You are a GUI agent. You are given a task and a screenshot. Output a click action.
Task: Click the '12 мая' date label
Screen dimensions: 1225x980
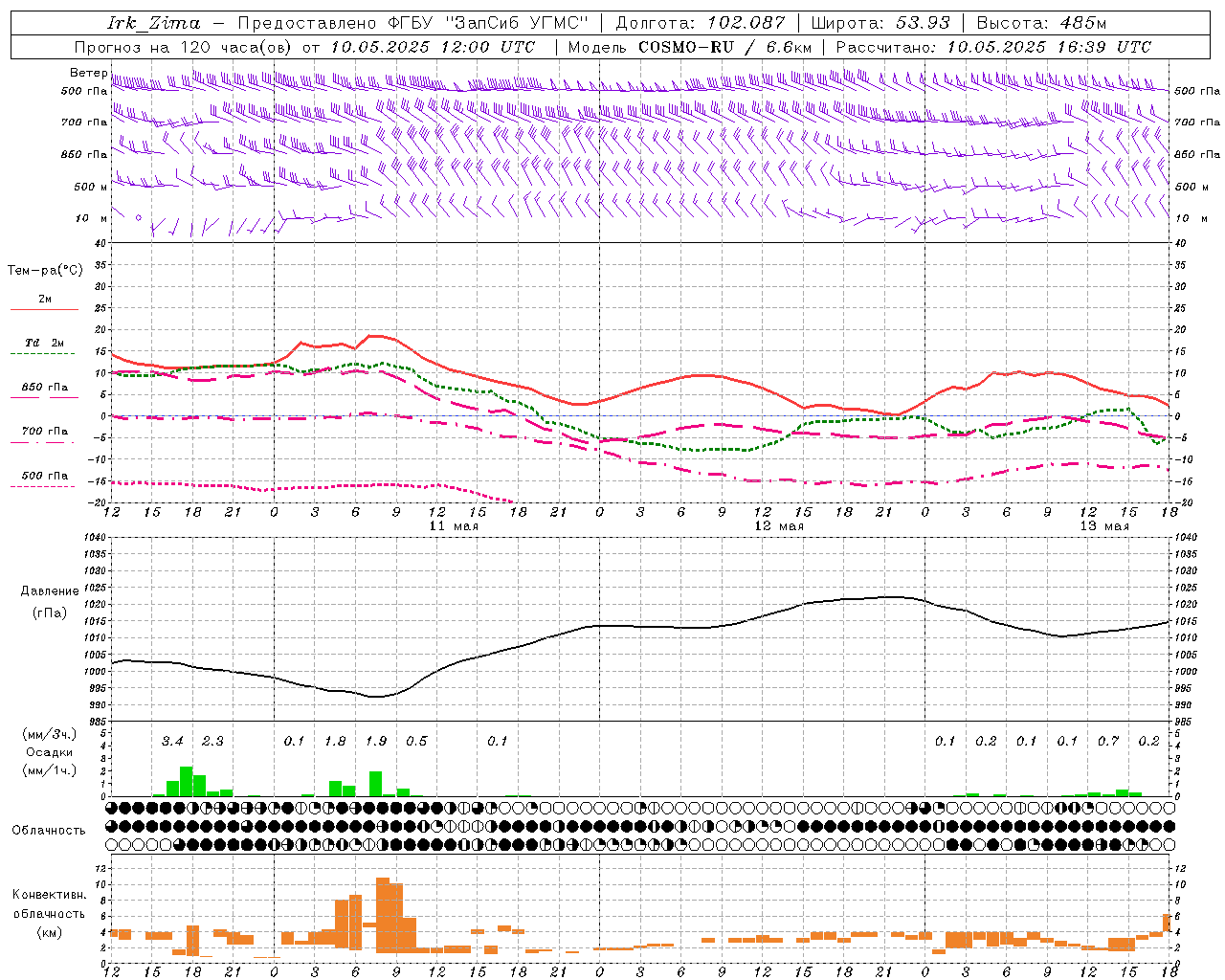pos(779,526)
